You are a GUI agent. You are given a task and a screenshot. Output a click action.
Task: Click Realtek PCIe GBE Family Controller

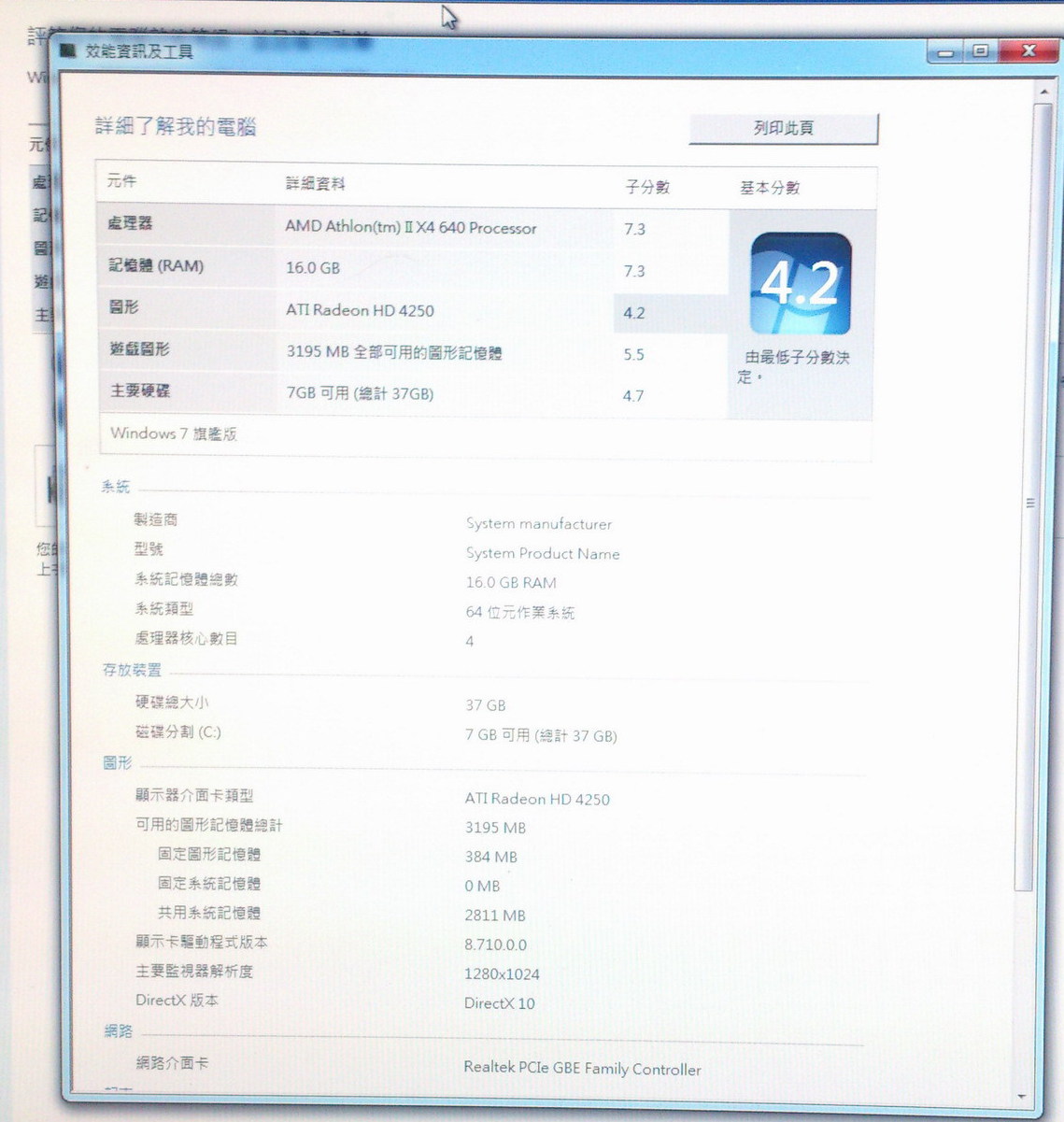[x=582, y=1068]
